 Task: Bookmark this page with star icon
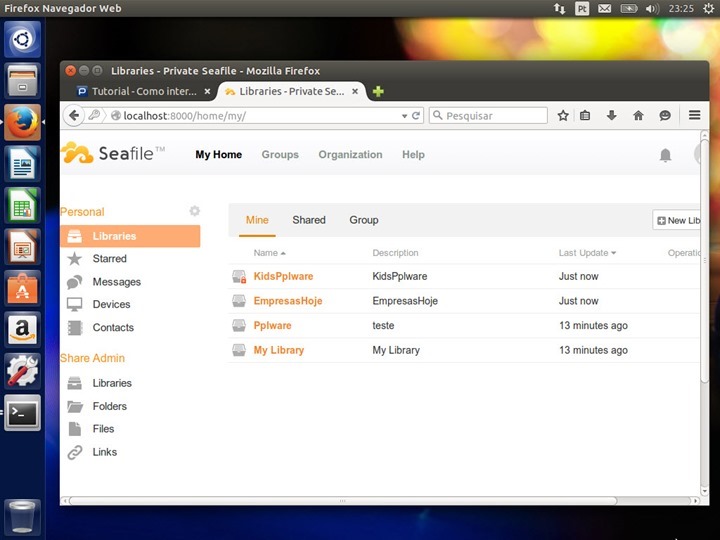pyautogui.click(x=563, y=115)
